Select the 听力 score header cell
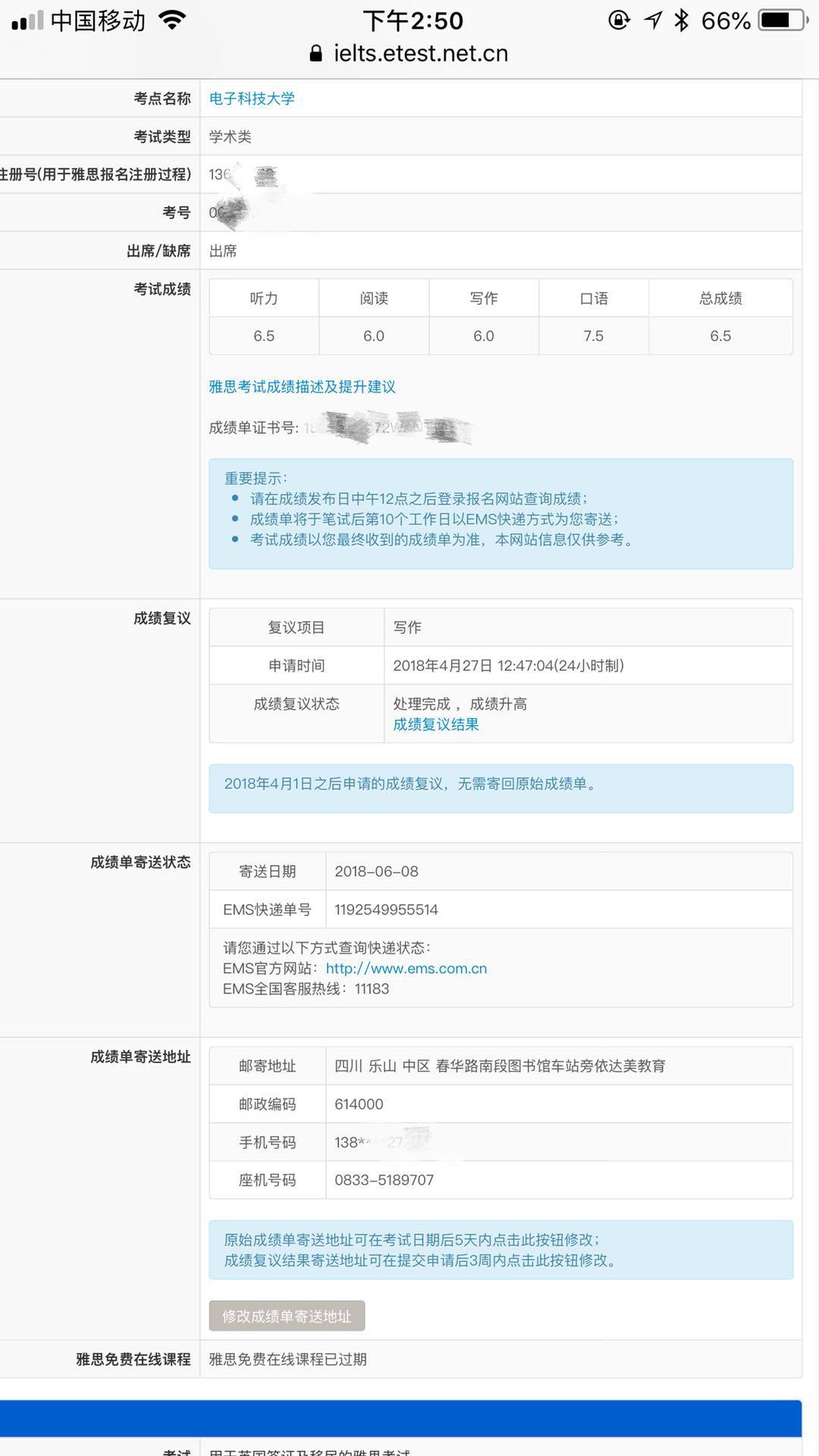The width and height of the screenshot is (819, 1456). tap(264, 298)
